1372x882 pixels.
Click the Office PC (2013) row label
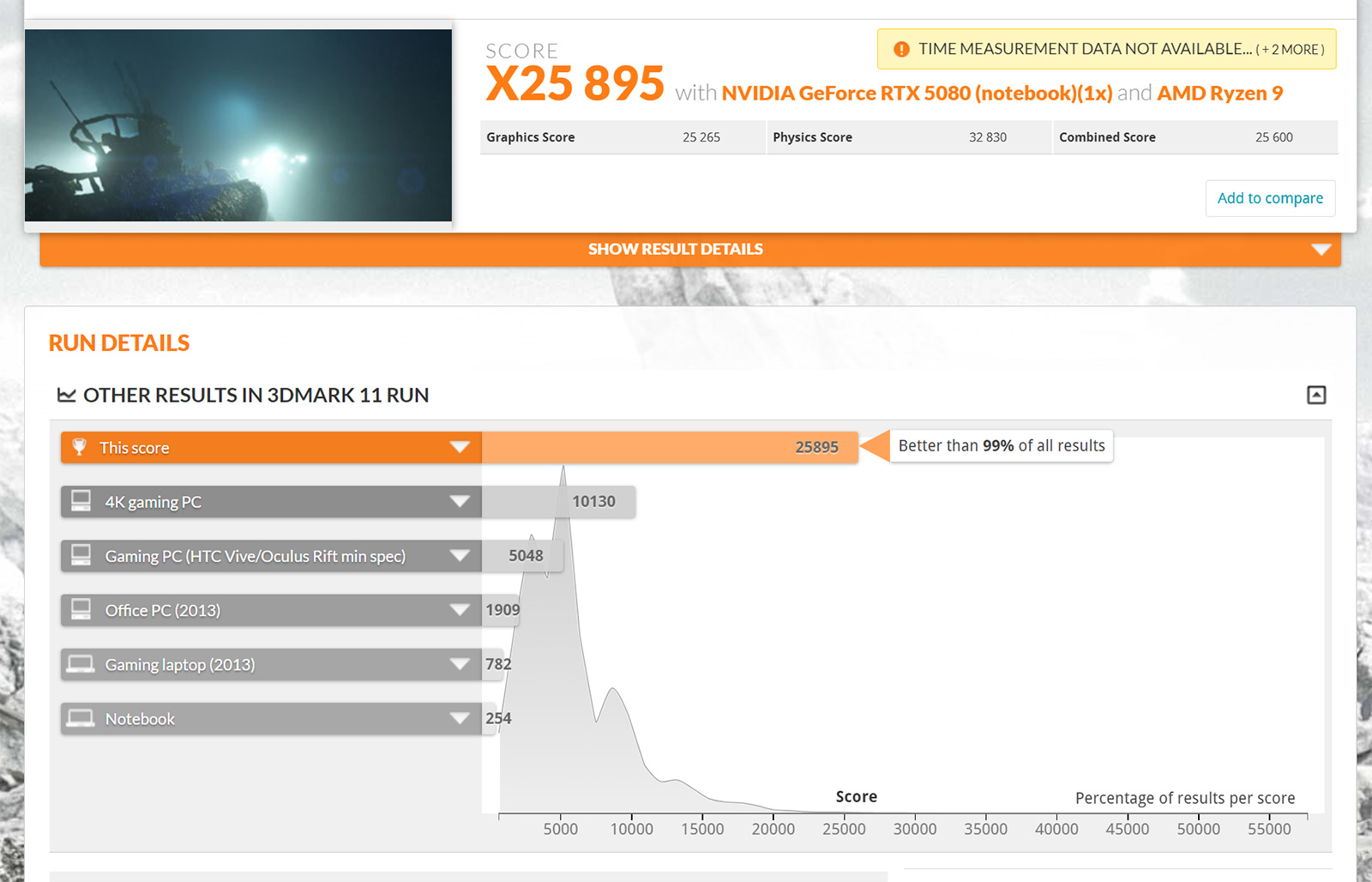163,610
